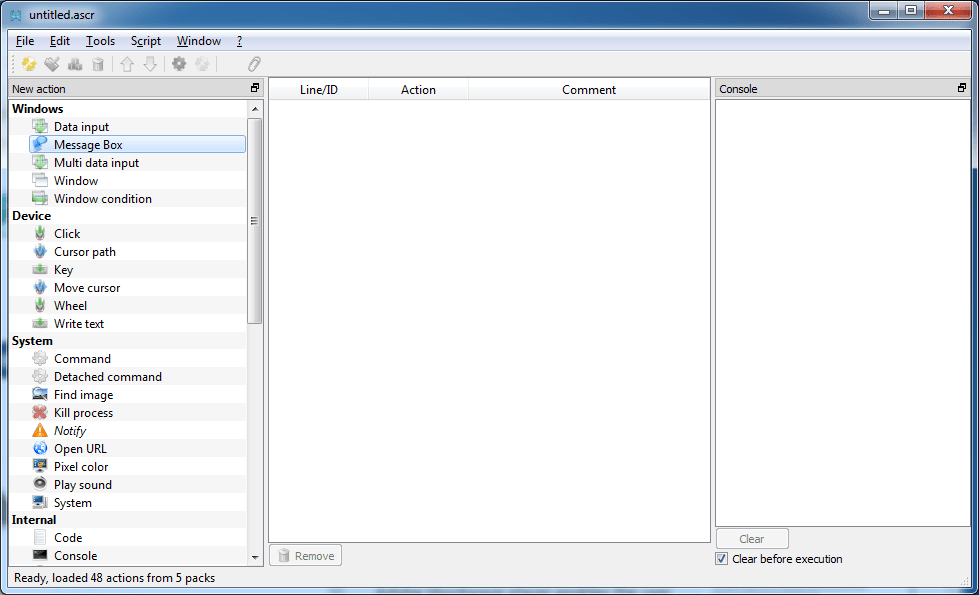
Task: Select the Kill process action
Action: [83, 412]
